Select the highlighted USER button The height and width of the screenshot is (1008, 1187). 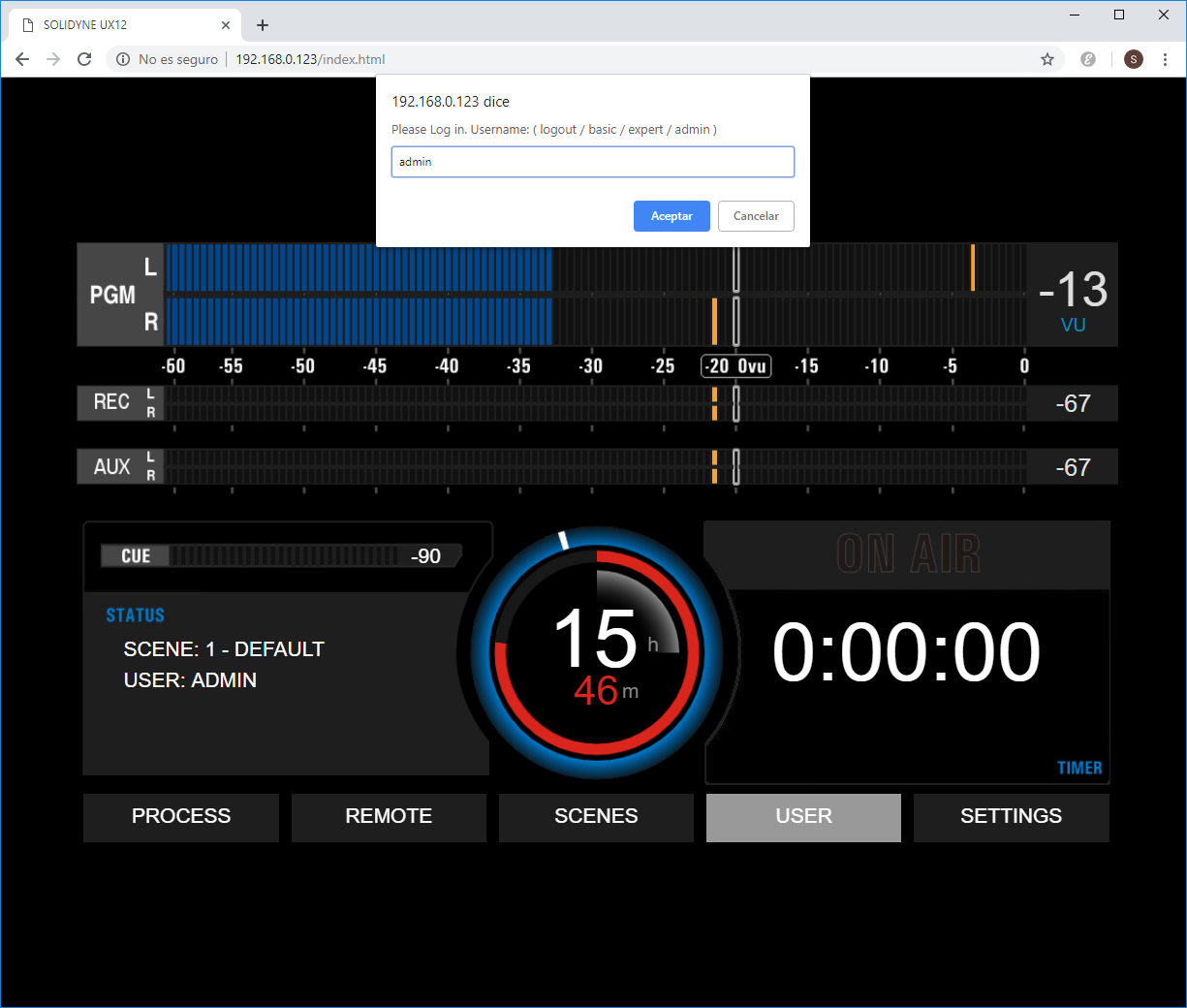pyautogui.click(x=803, y=817)
